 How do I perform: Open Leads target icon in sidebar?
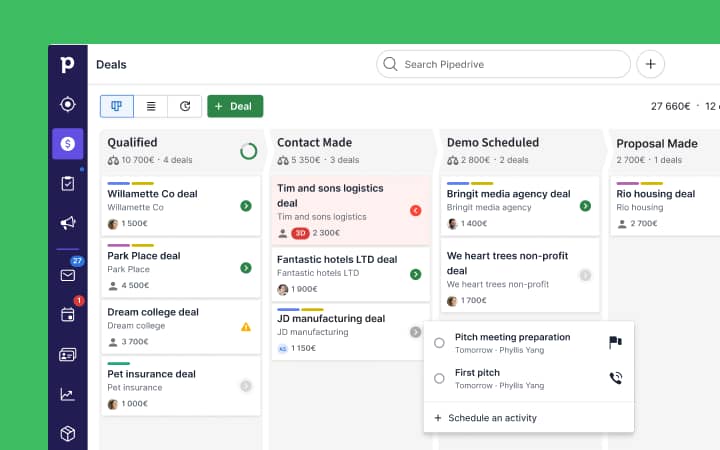tap(68, 104)
